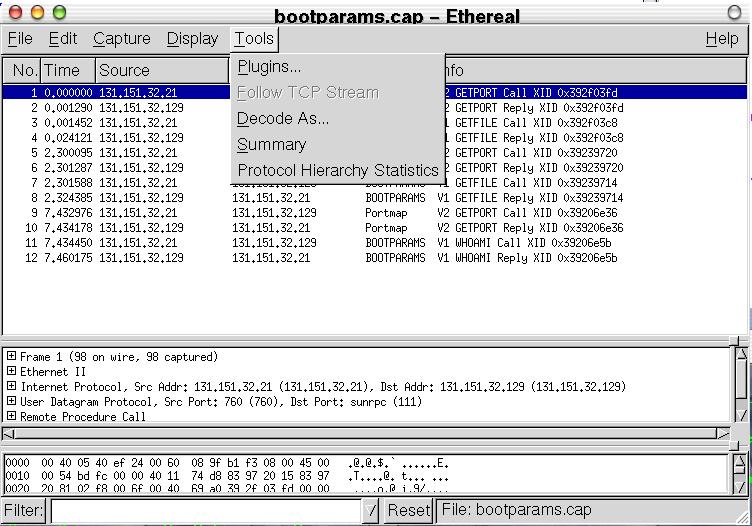Sort packets by the Time column header
This screenshot has width=752, height=526.
(x=68, y=70)
